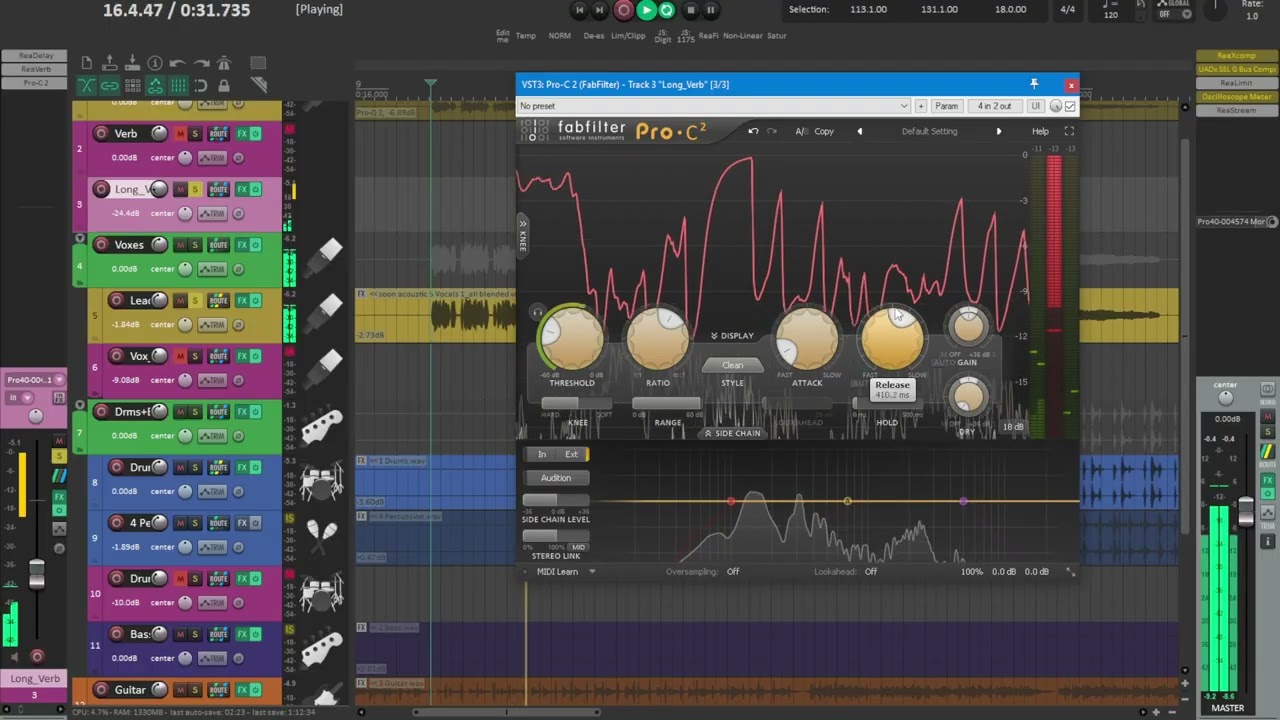The height and width of the screenshot is (720, 1280).
Task: Click the headphone audition icon near Threshold
Action: point(537,311)
